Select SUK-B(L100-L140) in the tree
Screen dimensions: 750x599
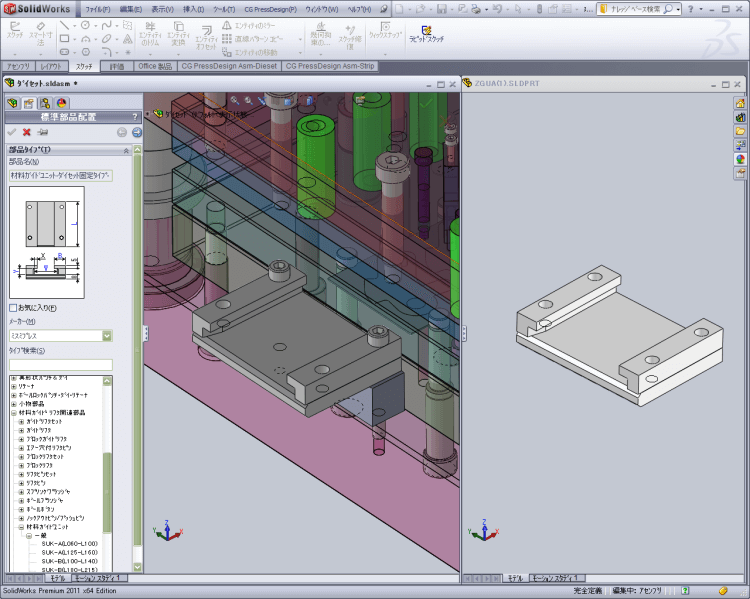(69, 561)
